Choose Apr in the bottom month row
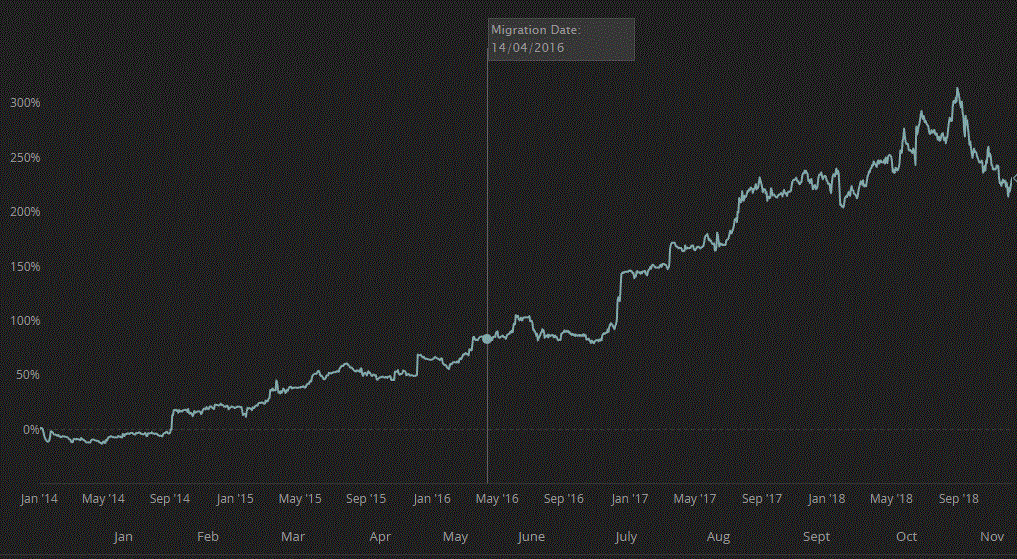The height and width of the screenshot is (559, 1017). click(380, 537)
